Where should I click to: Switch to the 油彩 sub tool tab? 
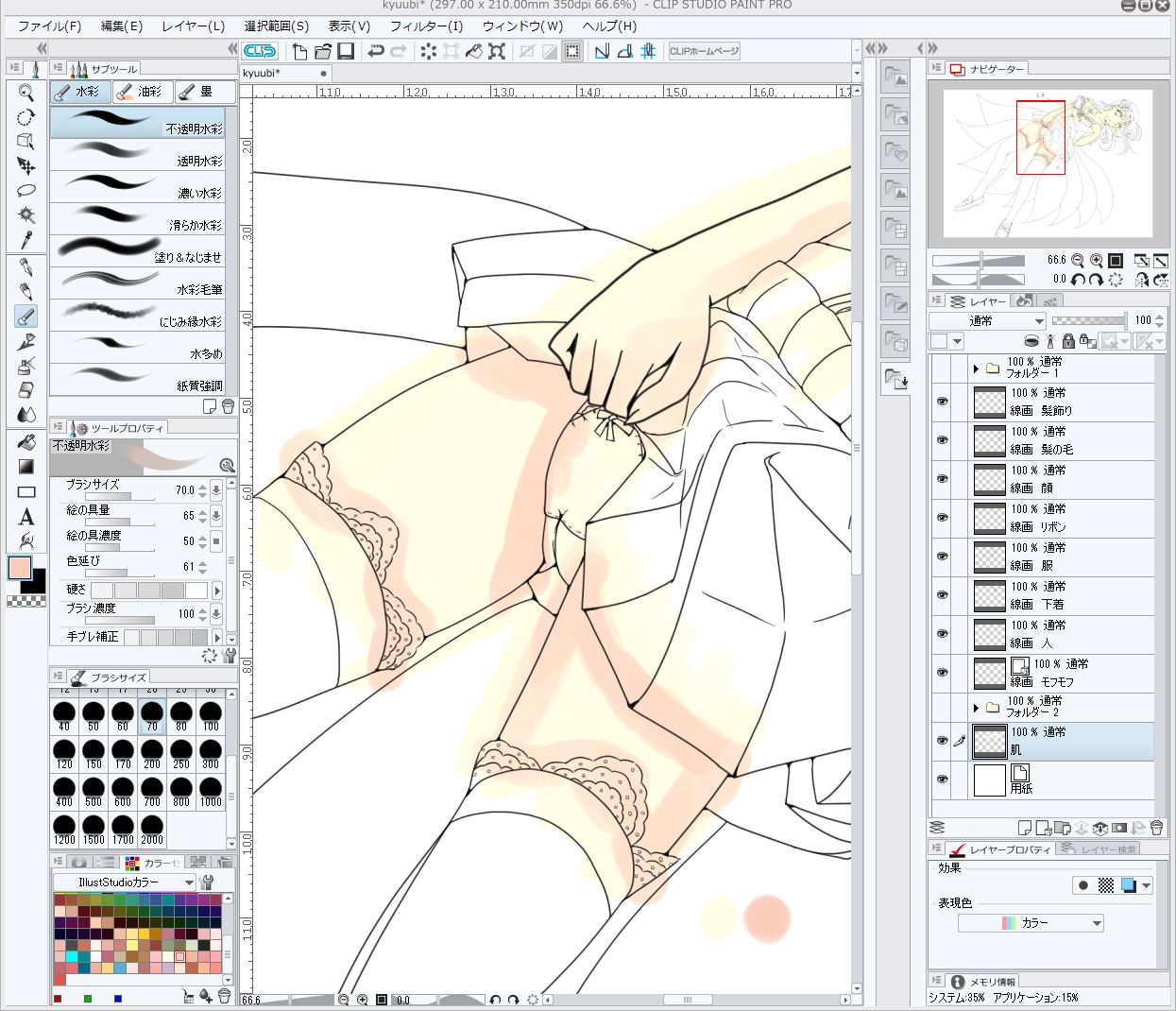[x=142, y=92]
